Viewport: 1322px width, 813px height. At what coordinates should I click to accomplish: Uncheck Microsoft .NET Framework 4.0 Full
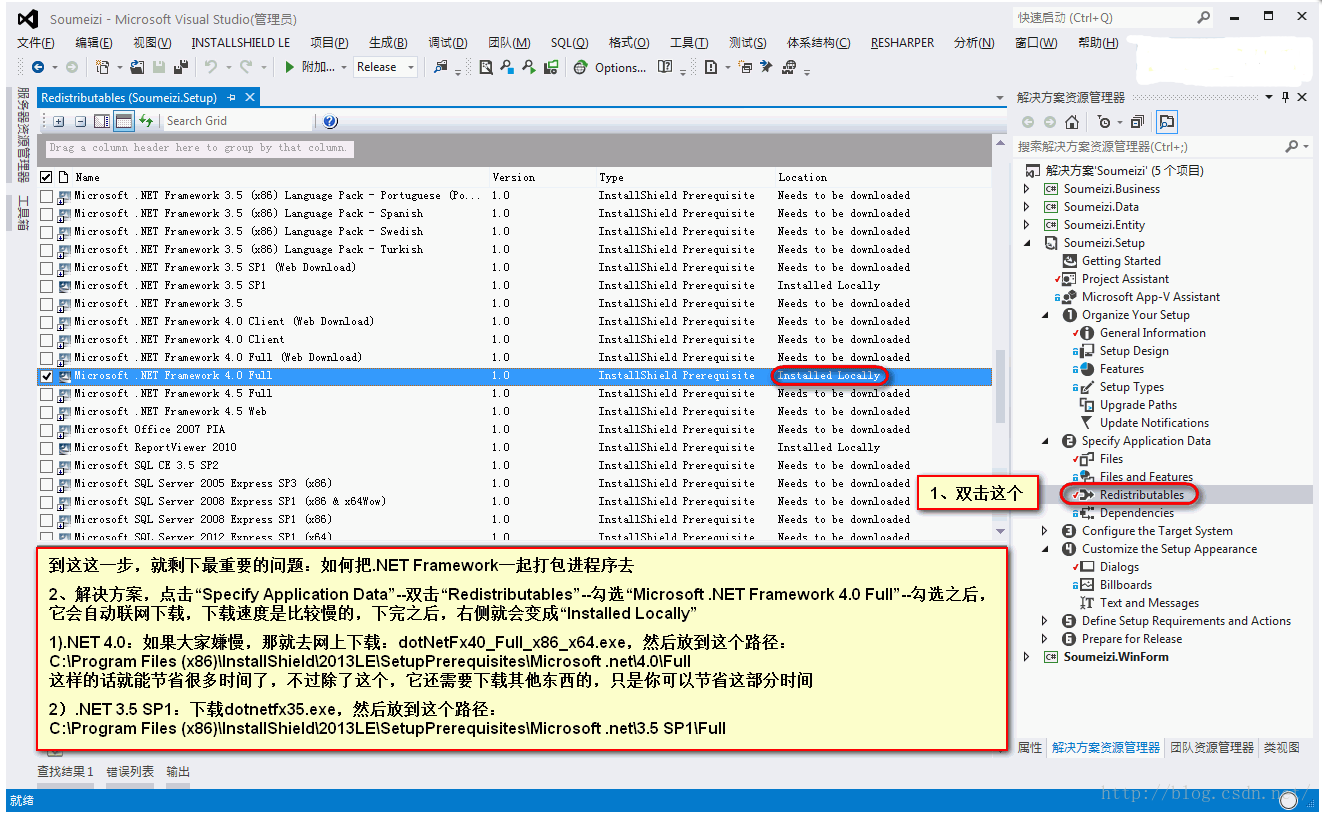[x=46, y=376]
